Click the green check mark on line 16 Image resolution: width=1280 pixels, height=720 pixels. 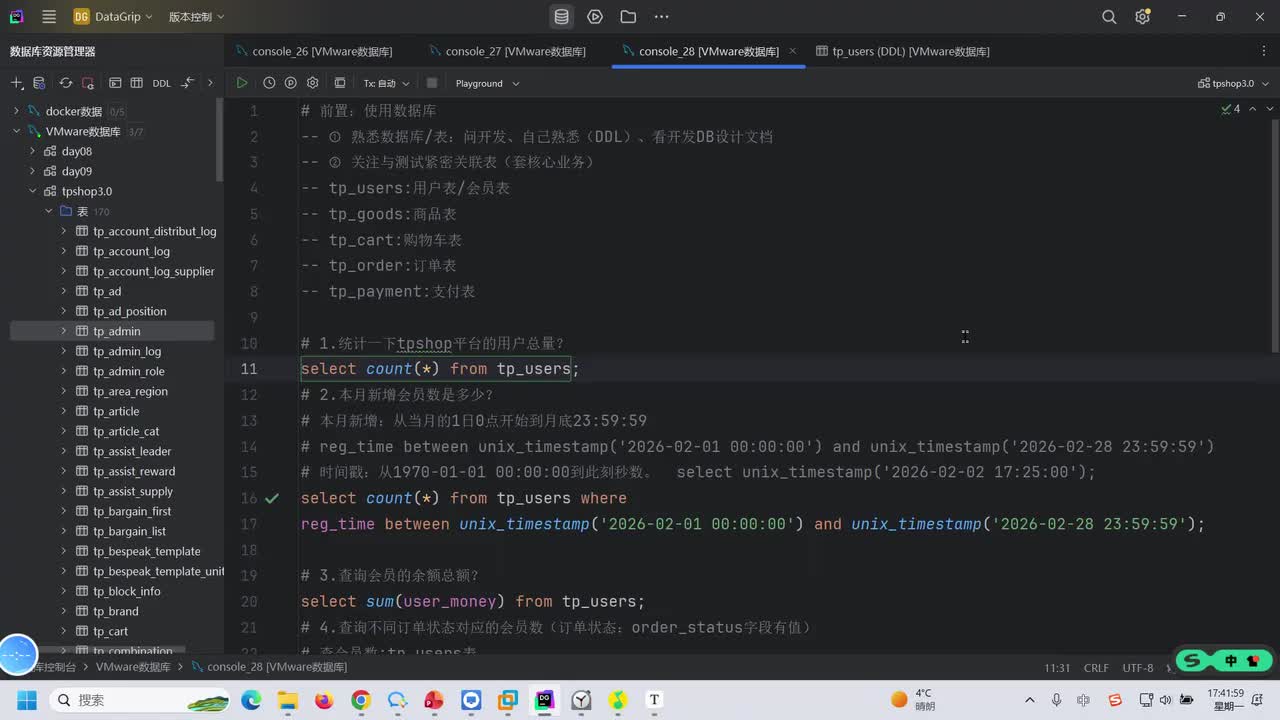pyautogui.click(x=272, y=498)
